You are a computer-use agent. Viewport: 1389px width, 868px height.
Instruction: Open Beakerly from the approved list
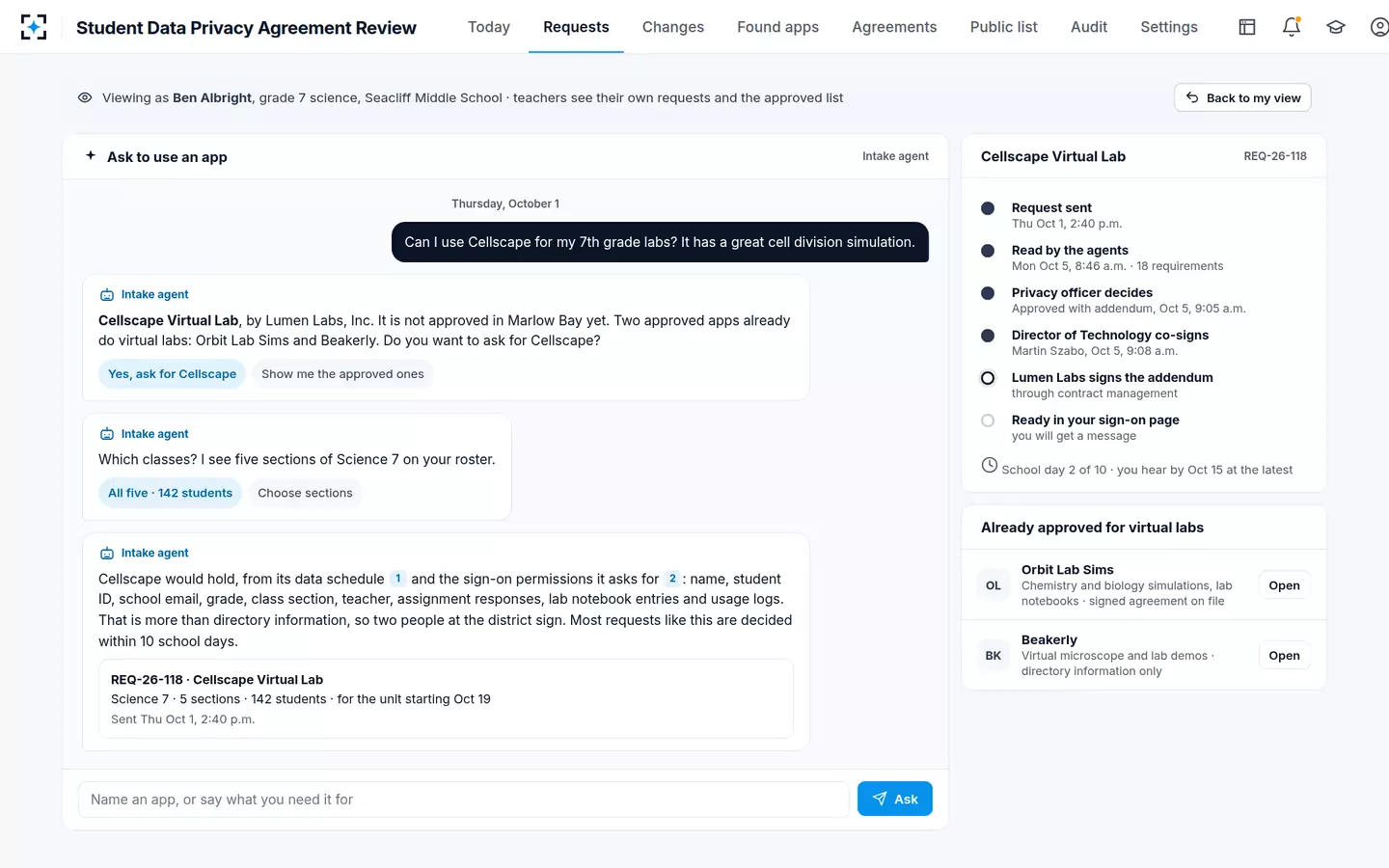click(1284, 656)
